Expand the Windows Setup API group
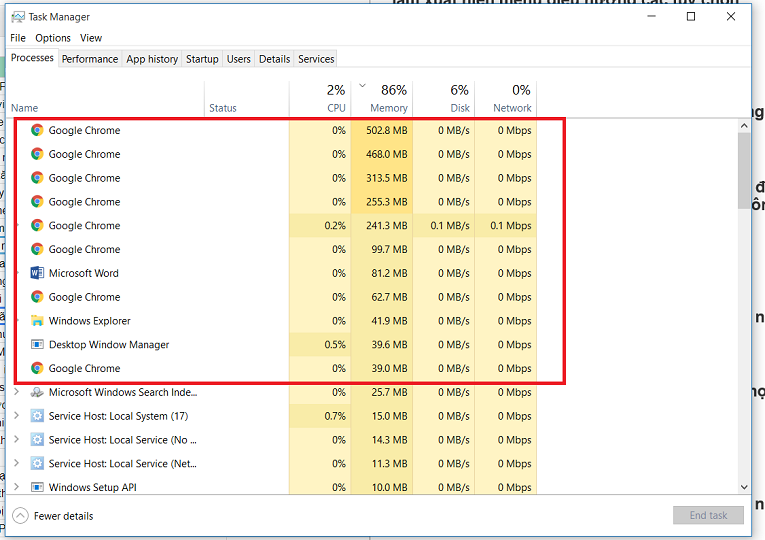The image size is (765, 540). click(17, 487)
